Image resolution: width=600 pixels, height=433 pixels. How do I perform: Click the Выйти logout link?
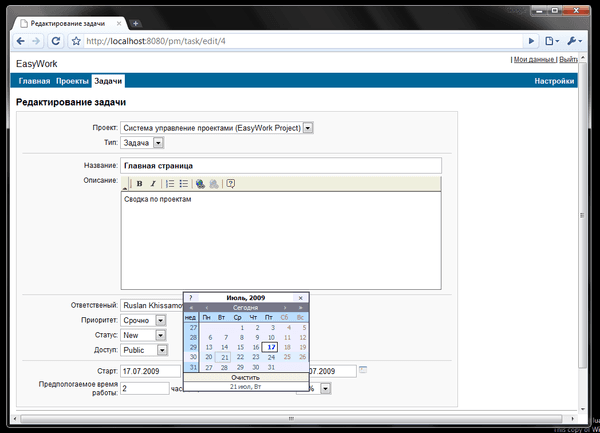point(569,60)
